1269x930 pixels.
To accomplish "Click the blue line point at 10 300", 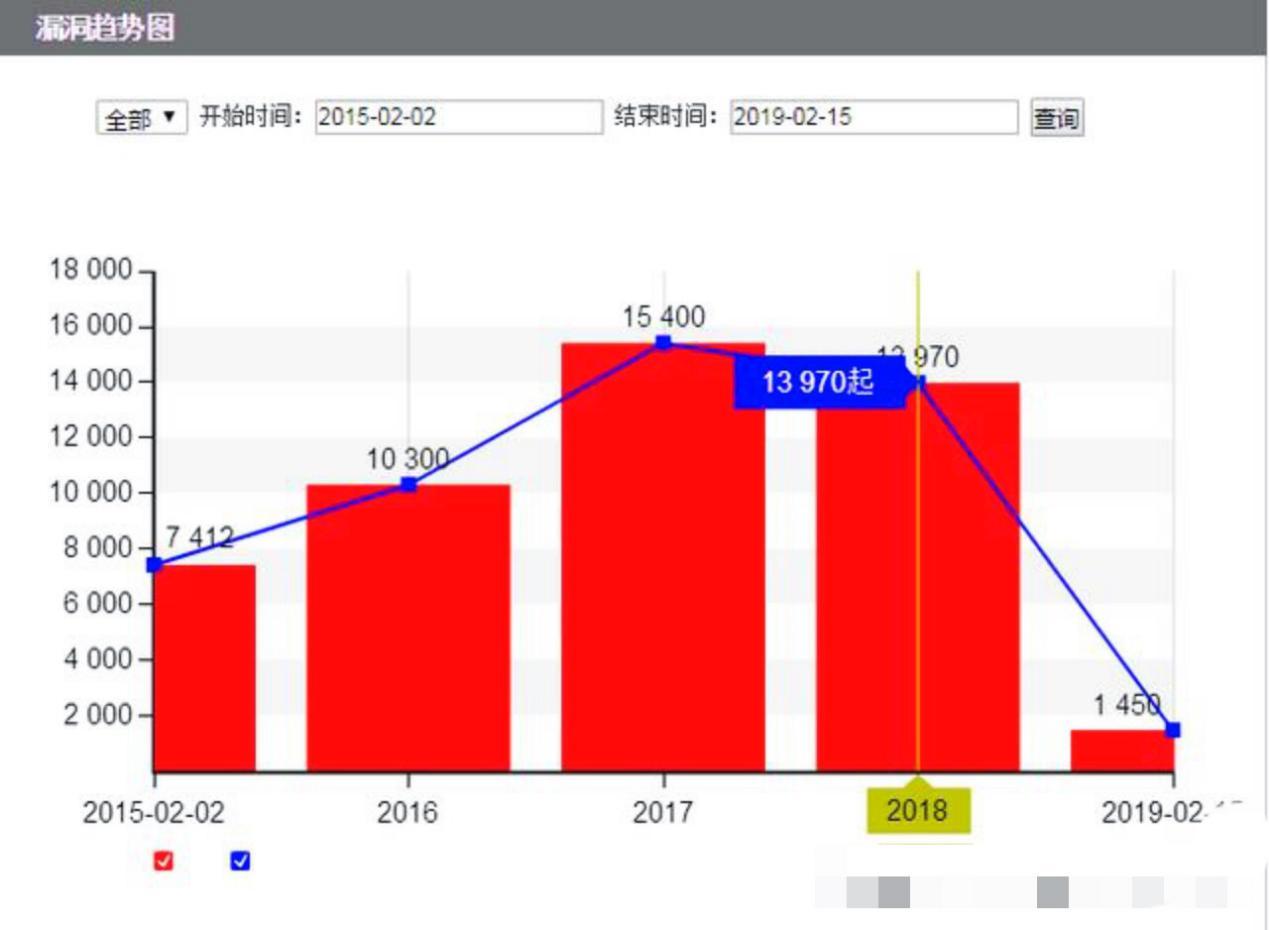I will 408,485.
